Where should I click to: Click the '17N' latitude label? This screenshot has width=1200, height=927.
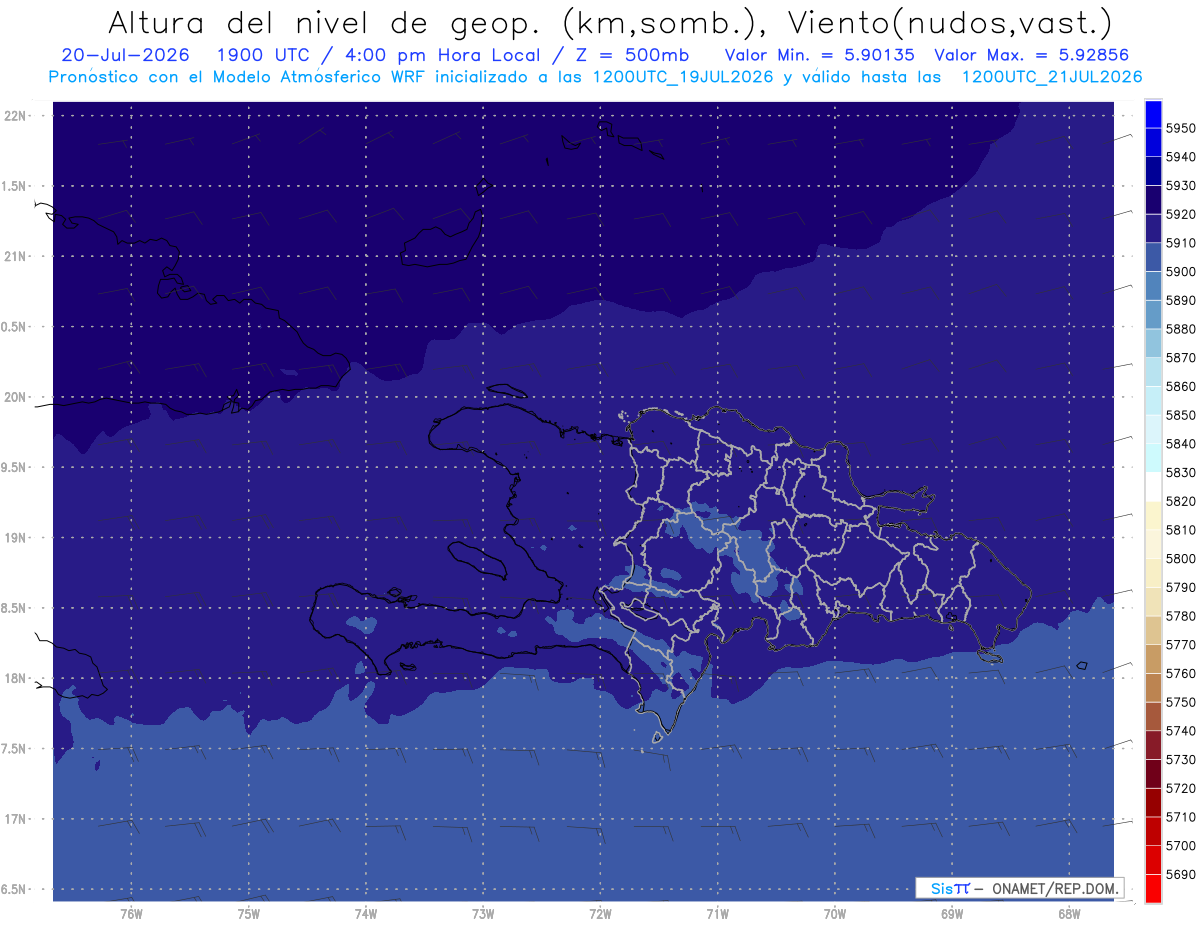point(17,819)
